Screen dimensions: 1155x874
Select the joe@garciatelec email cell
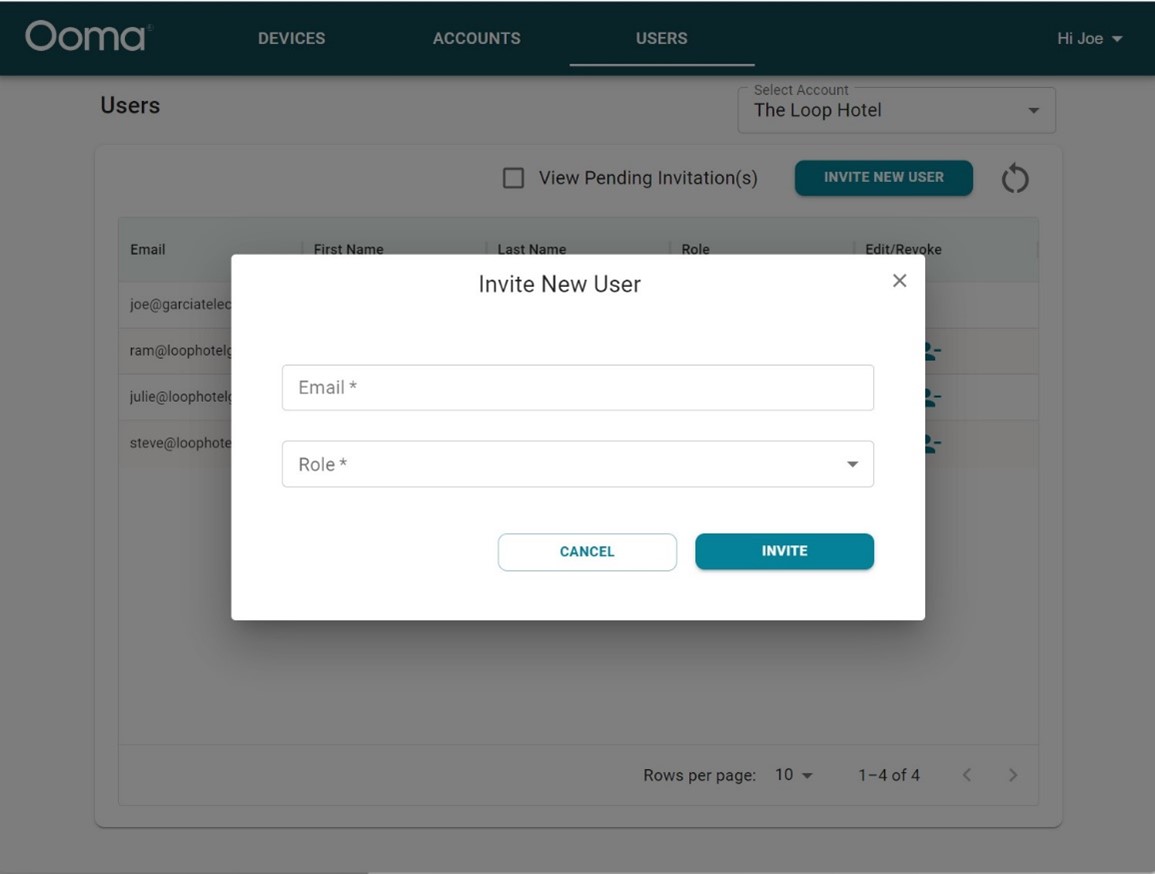(180, 304)
